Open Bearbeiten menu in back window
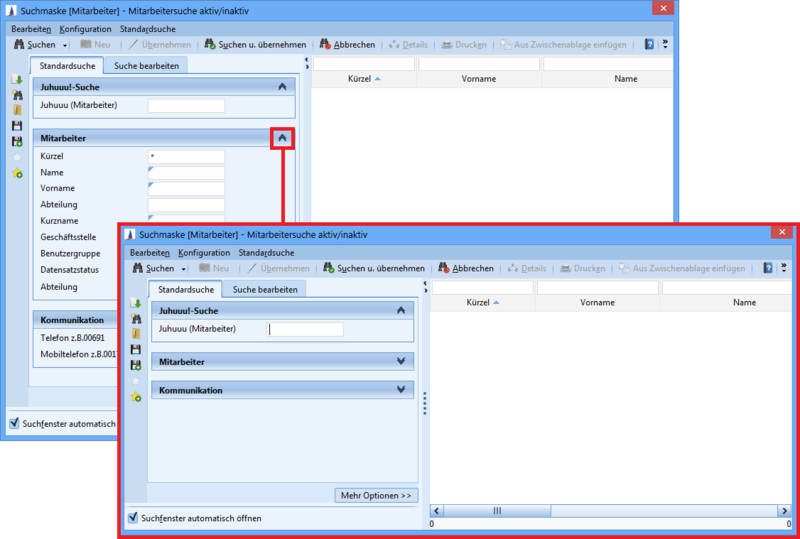 (31, 29)
